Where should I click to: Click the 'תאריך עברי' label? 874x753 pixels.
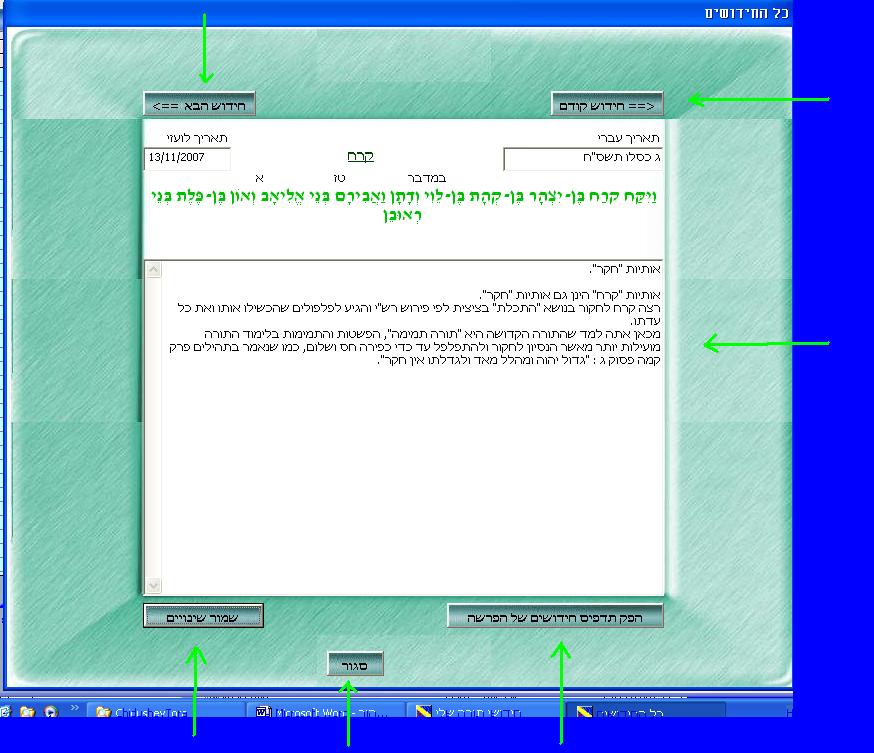point(628,138)
